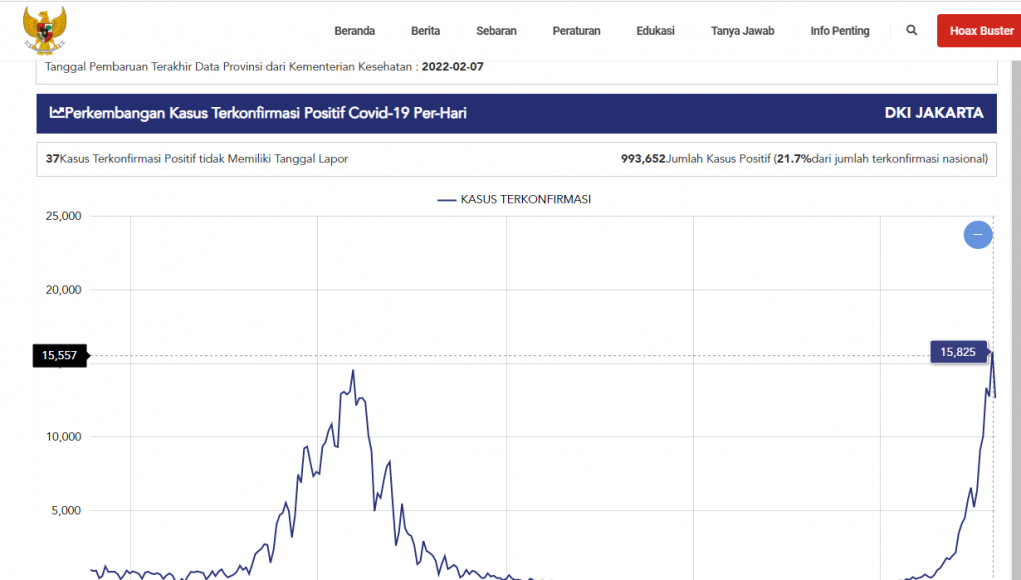Open the Peraturan navigation item
The height and width of the screenshot is (580, 1021).
576,31
